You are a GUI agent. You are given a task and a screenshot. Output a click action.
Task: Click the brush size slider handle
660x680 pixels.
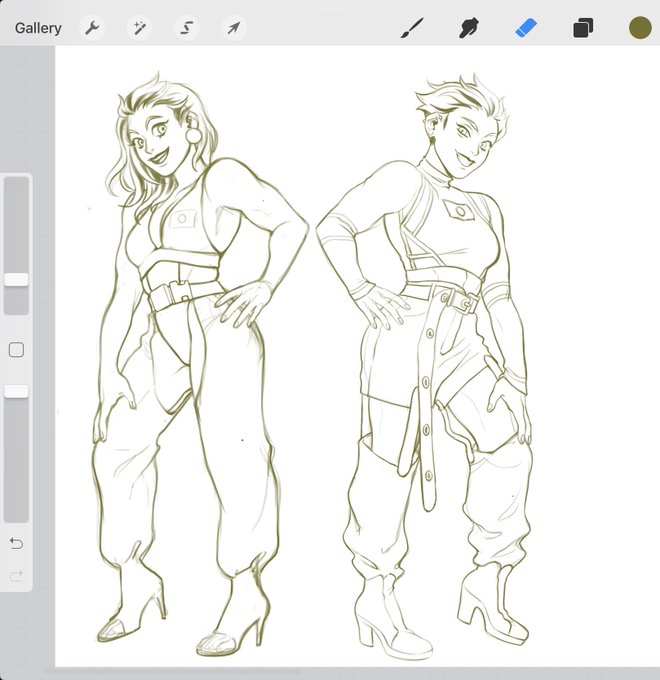tap(16, 280)
